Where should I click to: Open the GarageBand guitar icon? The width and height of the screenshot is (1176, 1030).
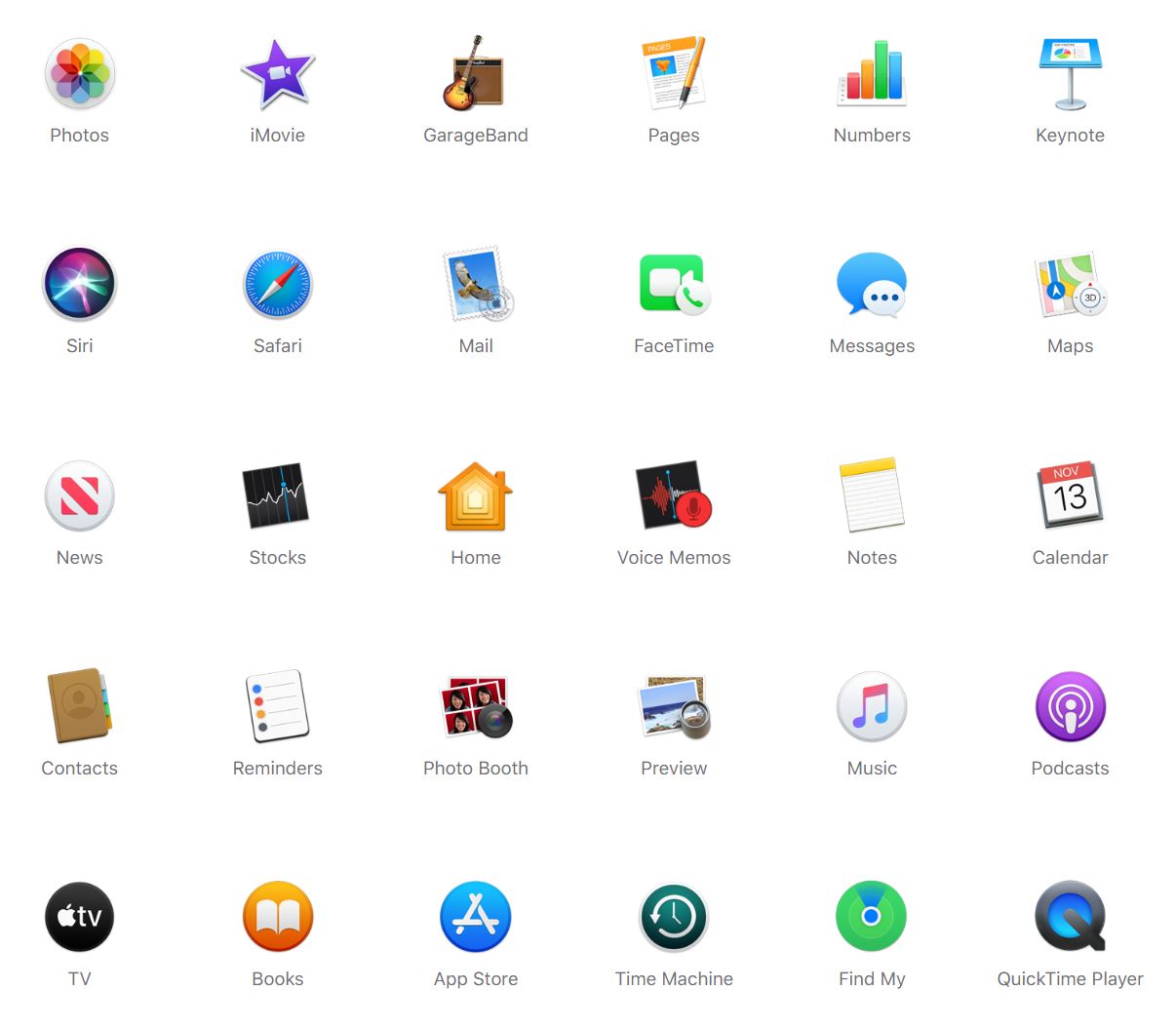[x=475, y=73]
